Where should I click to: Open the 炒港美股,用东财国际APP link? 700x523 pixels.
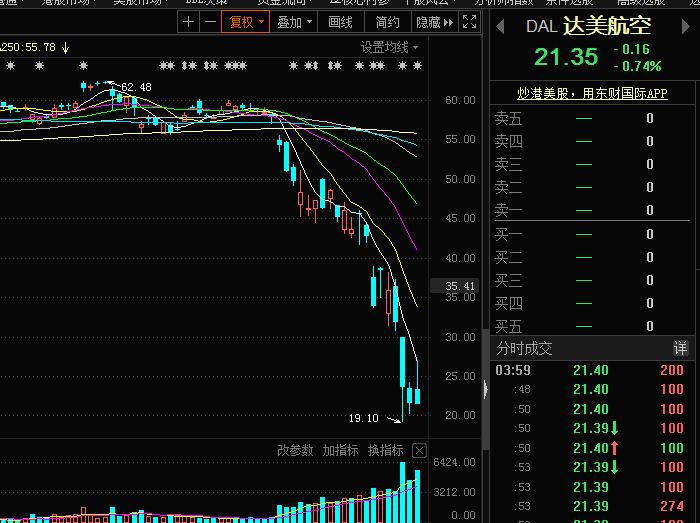592,93
